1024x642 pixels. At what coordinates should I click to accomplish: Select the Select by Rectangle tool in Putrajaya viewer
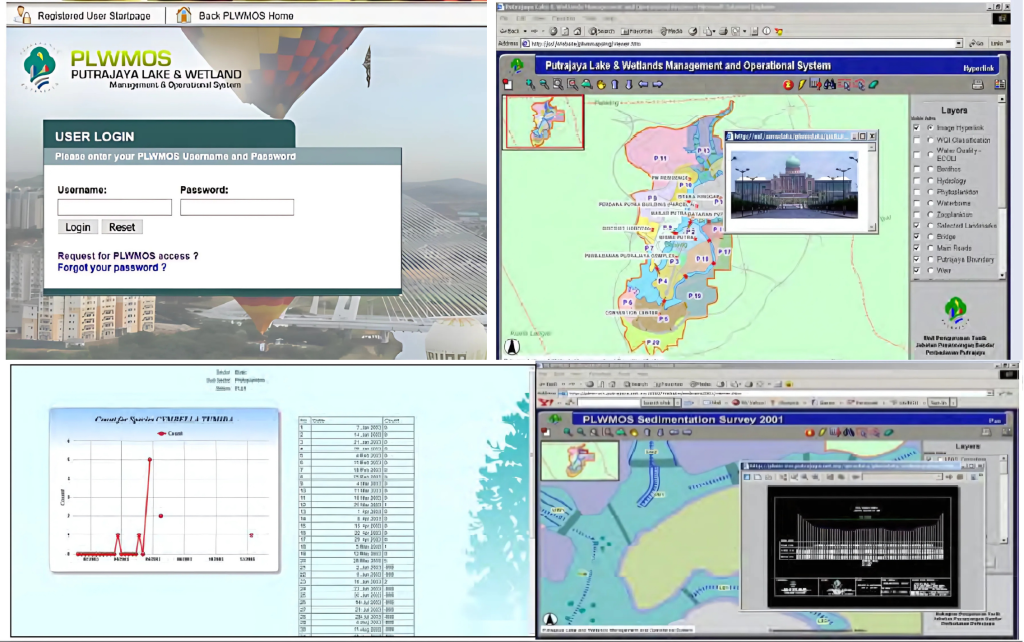[x=844, y=84]
